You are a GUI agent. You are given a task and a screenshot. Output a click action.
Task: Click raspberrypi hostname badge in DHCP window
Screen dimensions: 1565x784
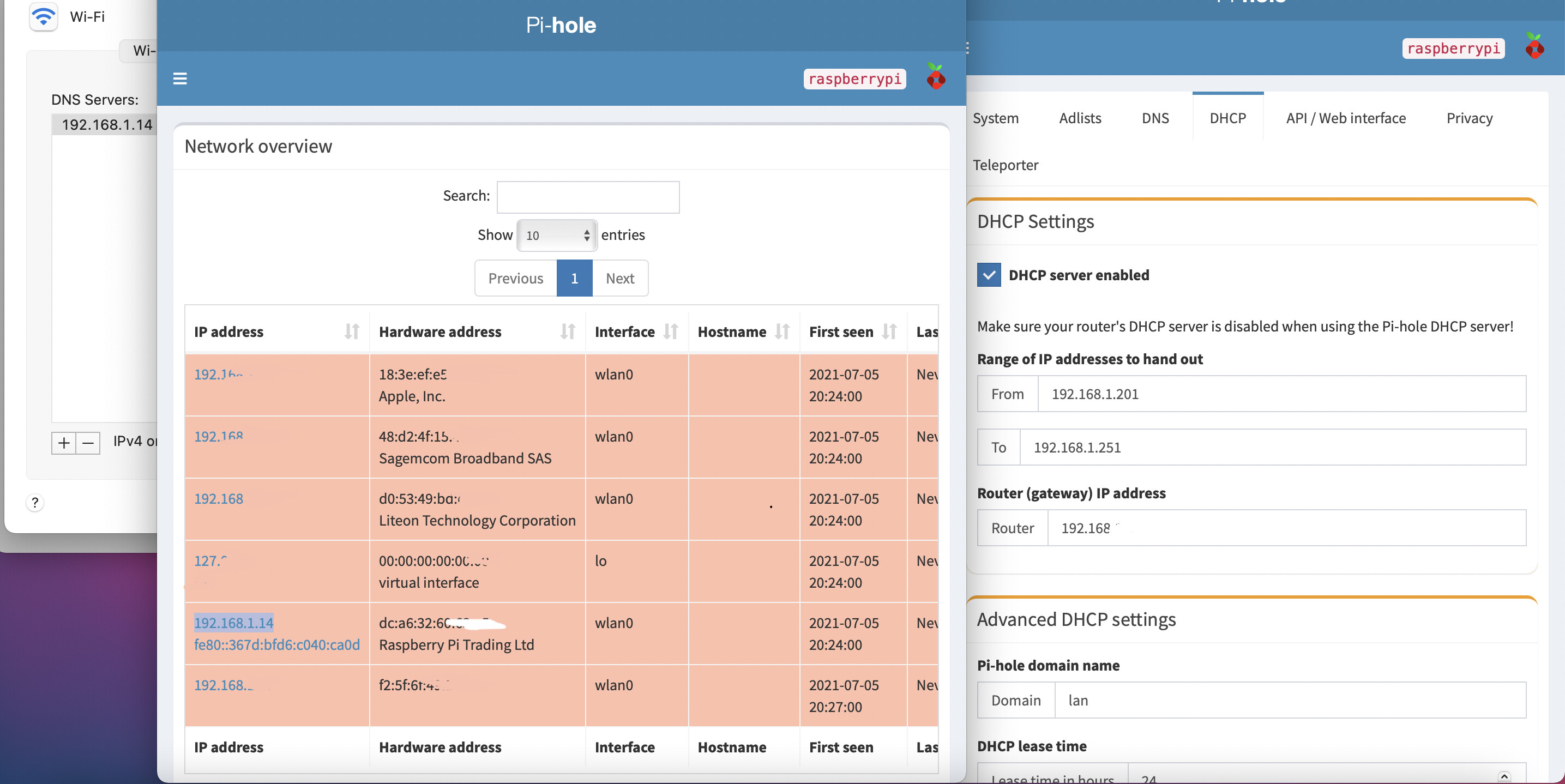tap(1453, 48)
